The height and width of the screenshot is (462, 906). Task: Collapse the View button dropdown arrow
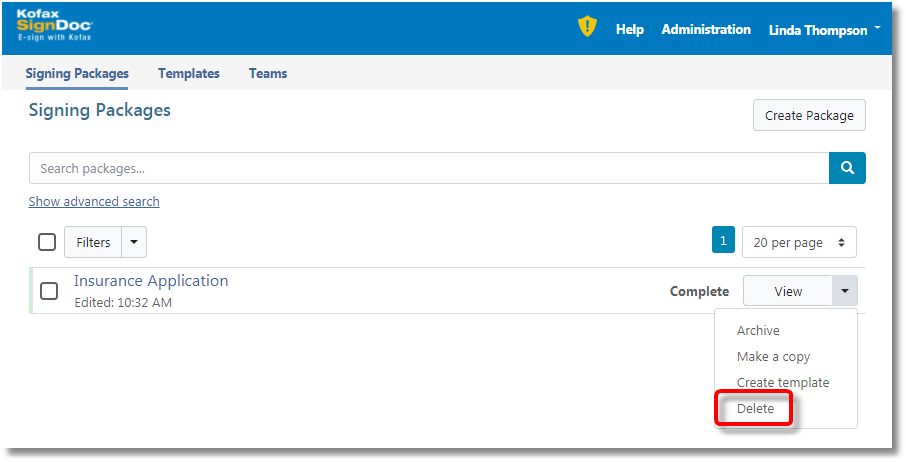[x=844, y=291]
